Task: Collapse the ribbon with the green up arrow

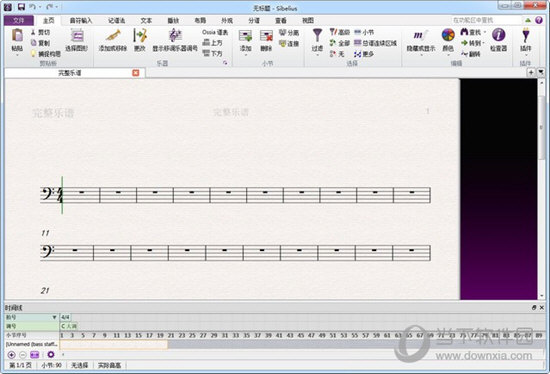Action: 528,20
